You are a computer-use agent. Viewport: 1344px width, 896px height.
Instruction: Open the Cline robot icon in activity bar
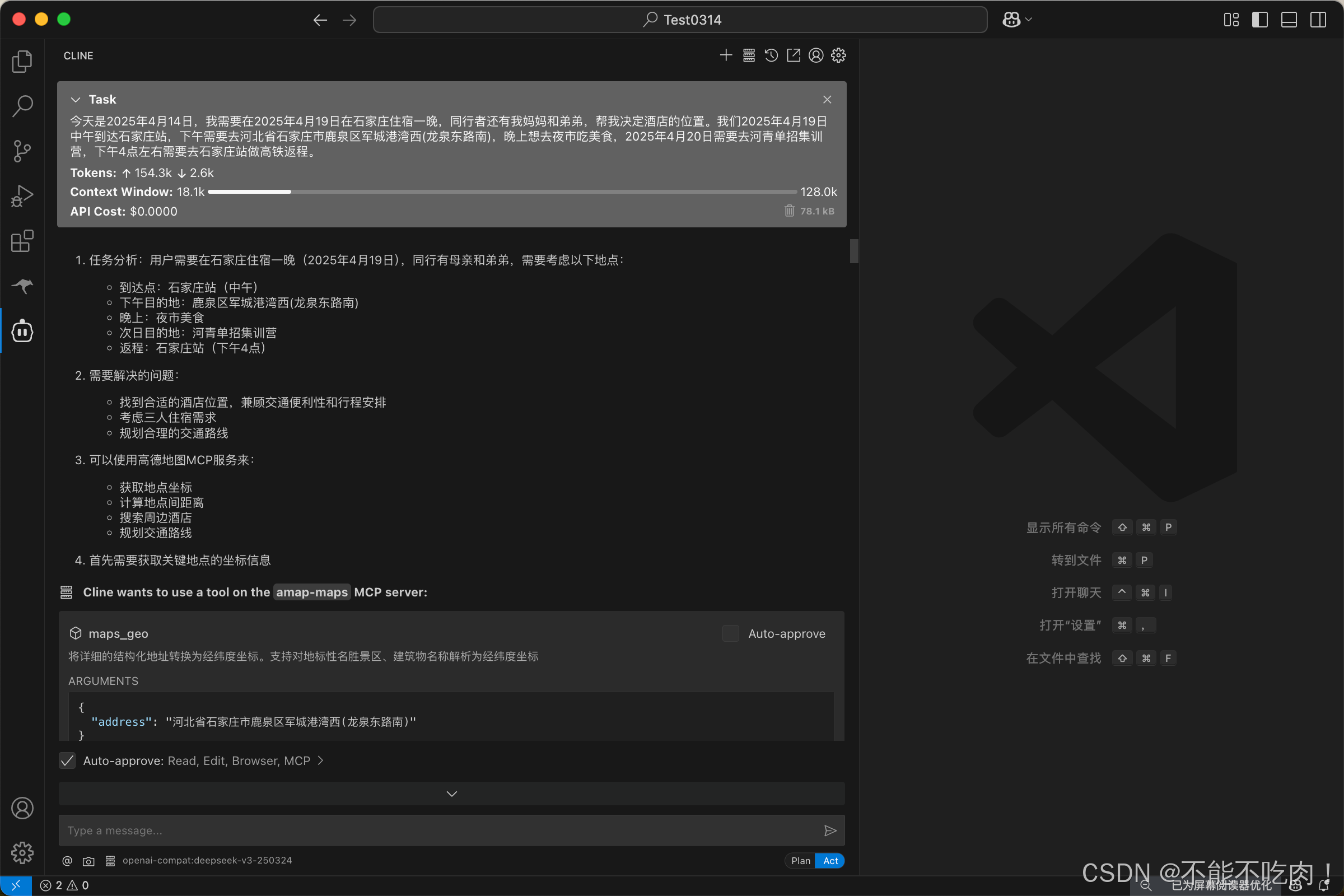pyautogui.click(x=22, y=331)
